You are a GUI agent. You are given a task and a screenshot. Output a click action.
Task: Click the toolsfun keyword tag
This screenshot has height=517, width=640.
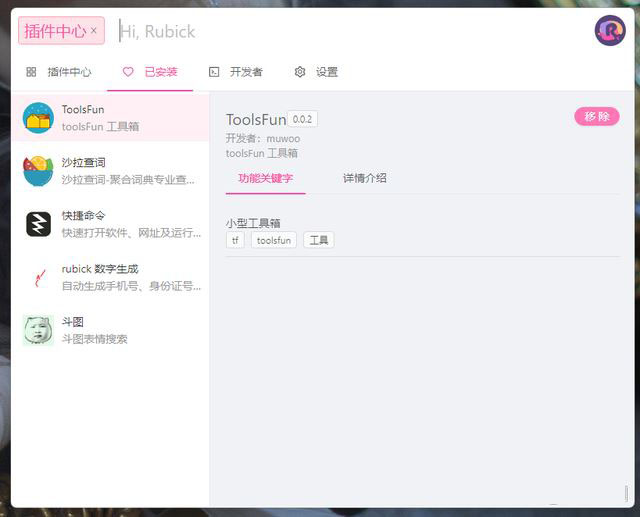[273, 240]
